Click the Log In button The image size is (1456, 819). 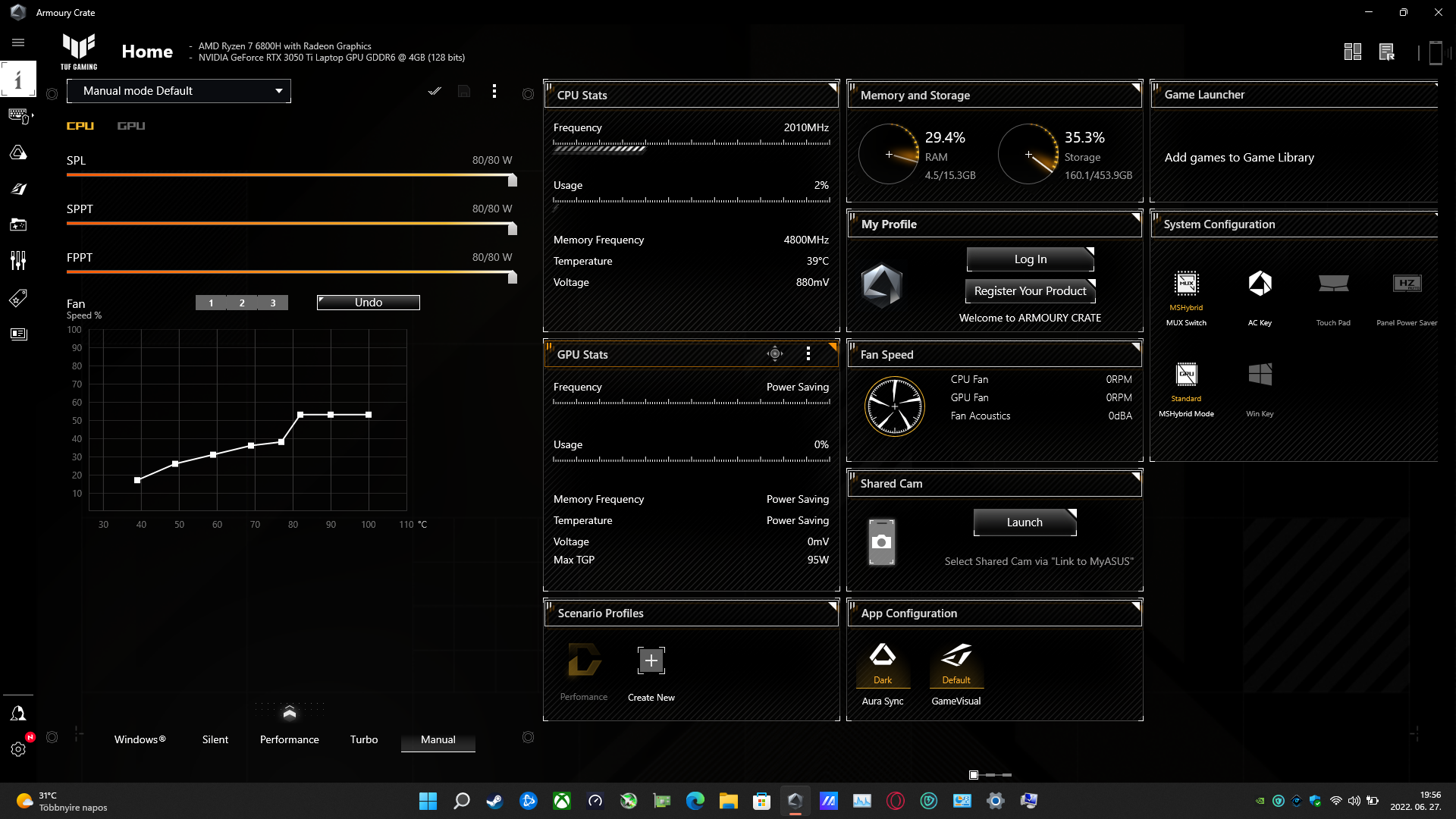click(x=1031, y=259)
